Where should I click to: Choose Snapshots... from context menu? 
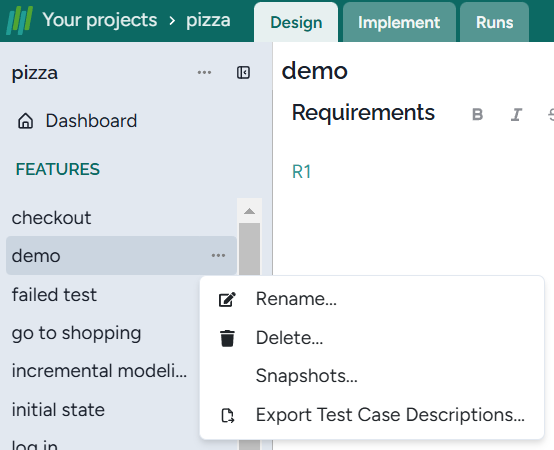click(307, 375)
